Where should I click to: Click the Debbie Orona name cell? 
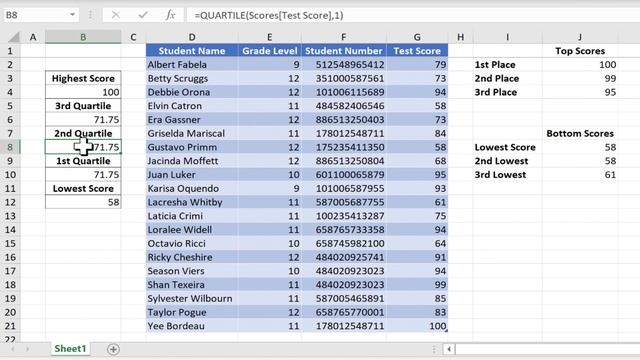(191, 92)
